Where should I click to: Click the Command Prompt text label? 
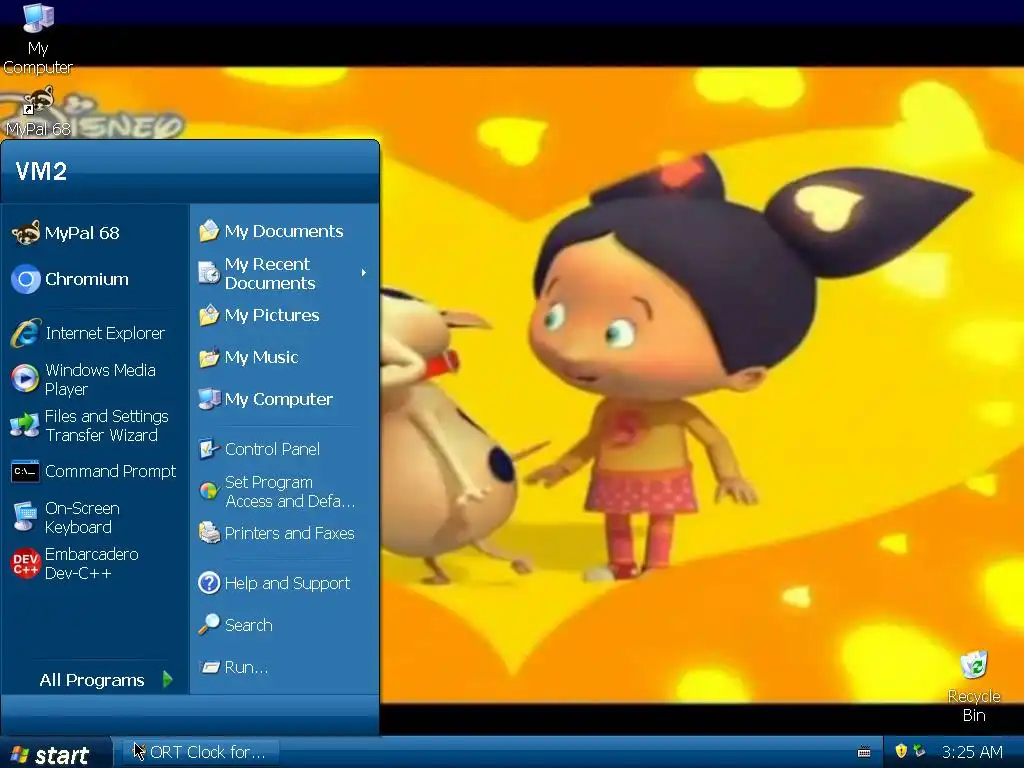pos(110,472)
